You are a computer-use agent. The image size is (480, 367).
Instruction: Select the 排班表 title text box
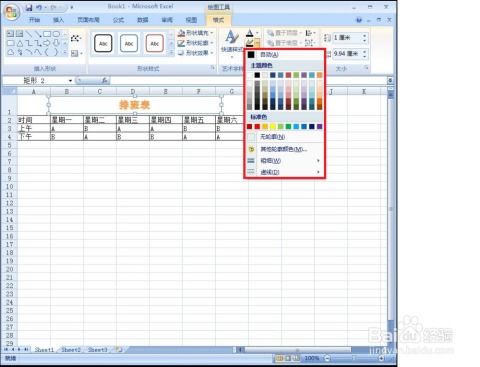coord(135,105)
